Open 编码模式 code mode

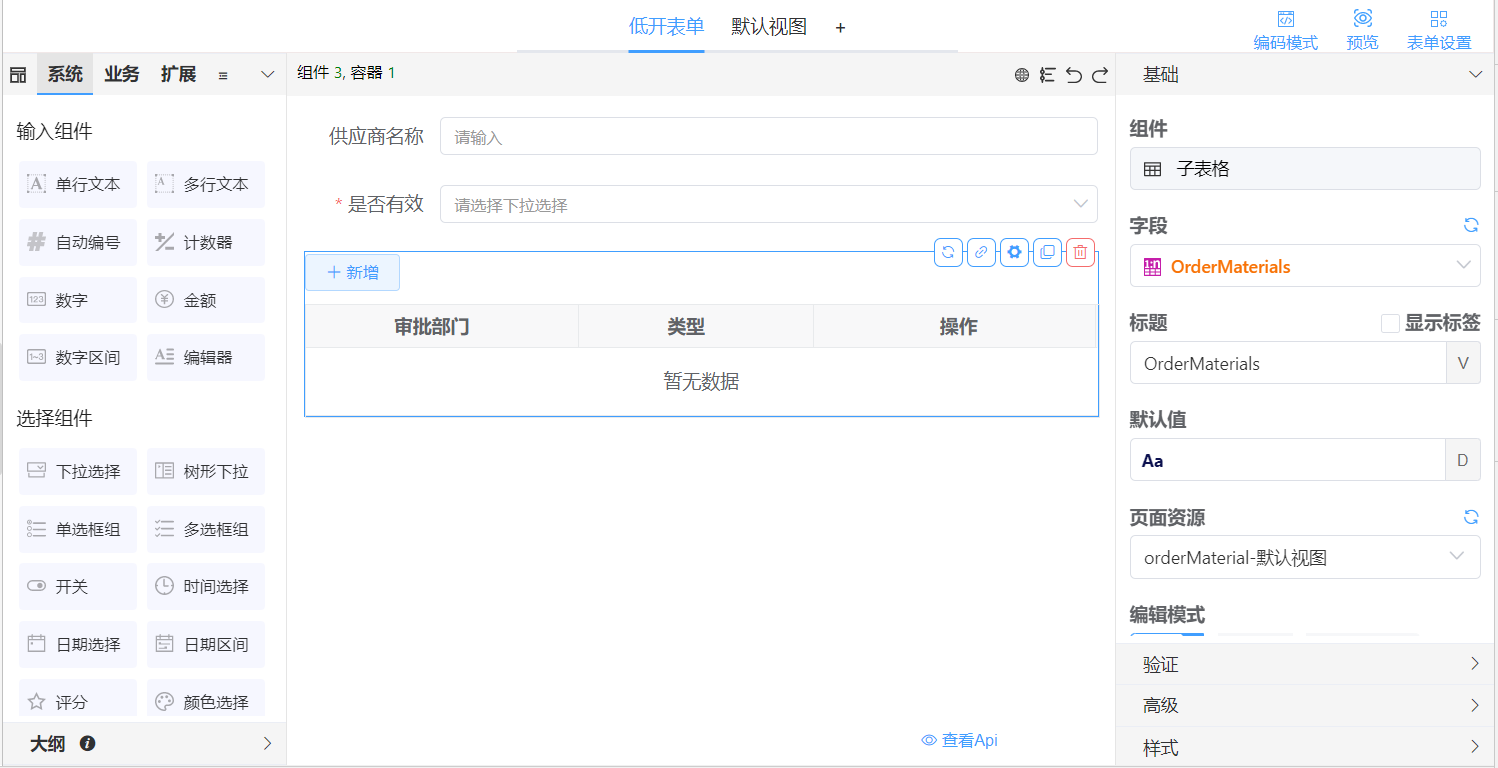[1286, 30]
